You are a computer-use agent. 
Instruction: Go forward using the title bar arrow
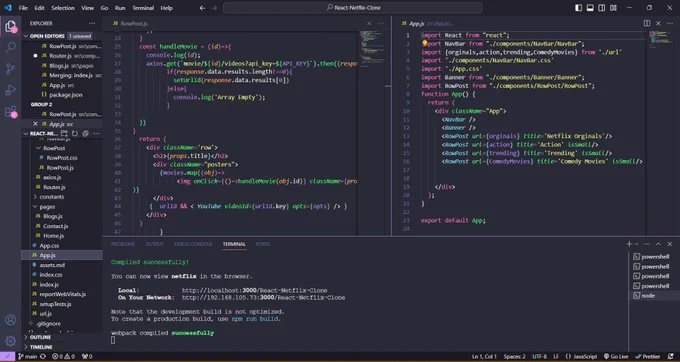tap(214, 8)
